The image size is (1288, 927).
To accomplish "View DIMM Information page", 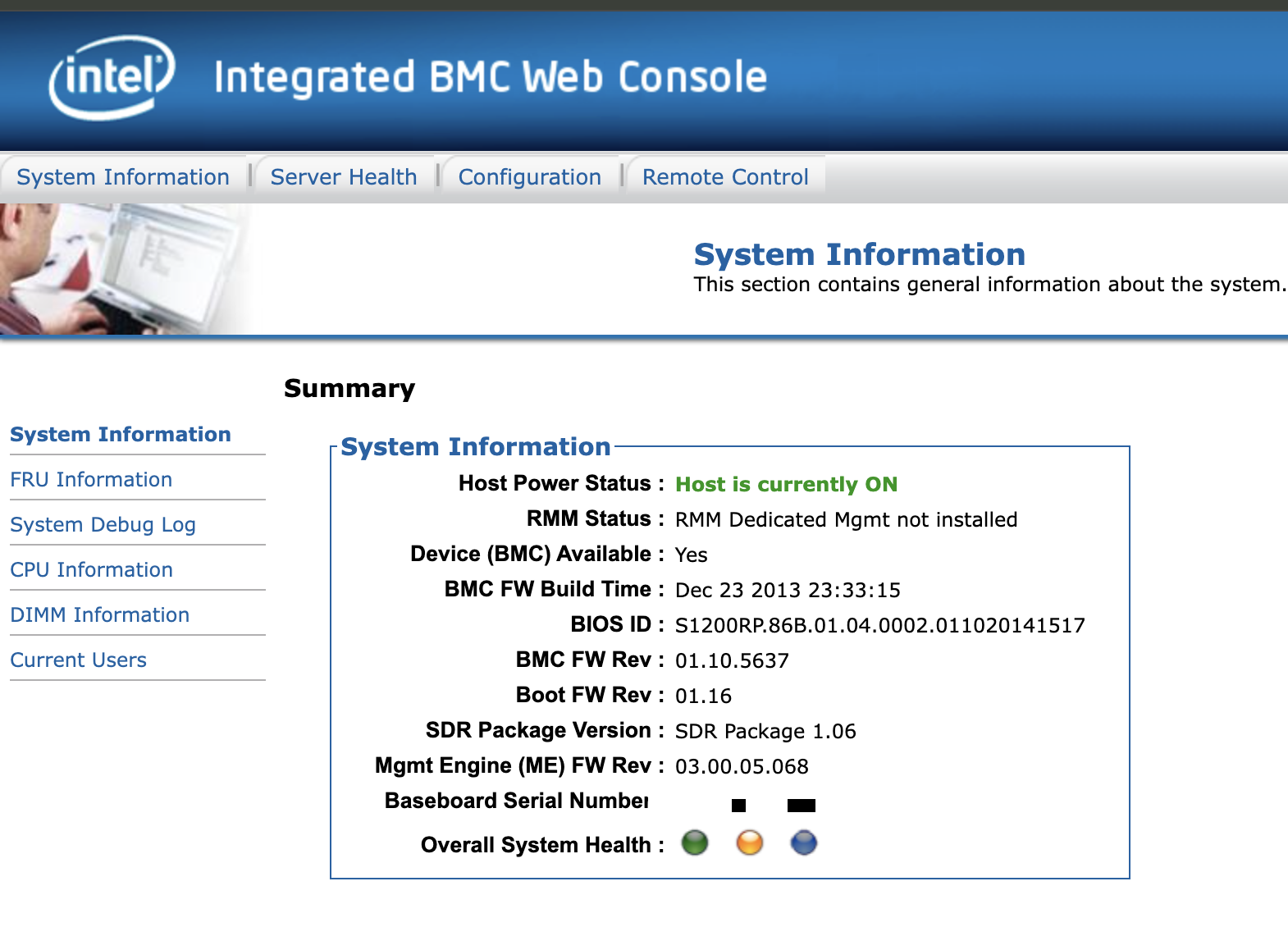I will [99, 615].
